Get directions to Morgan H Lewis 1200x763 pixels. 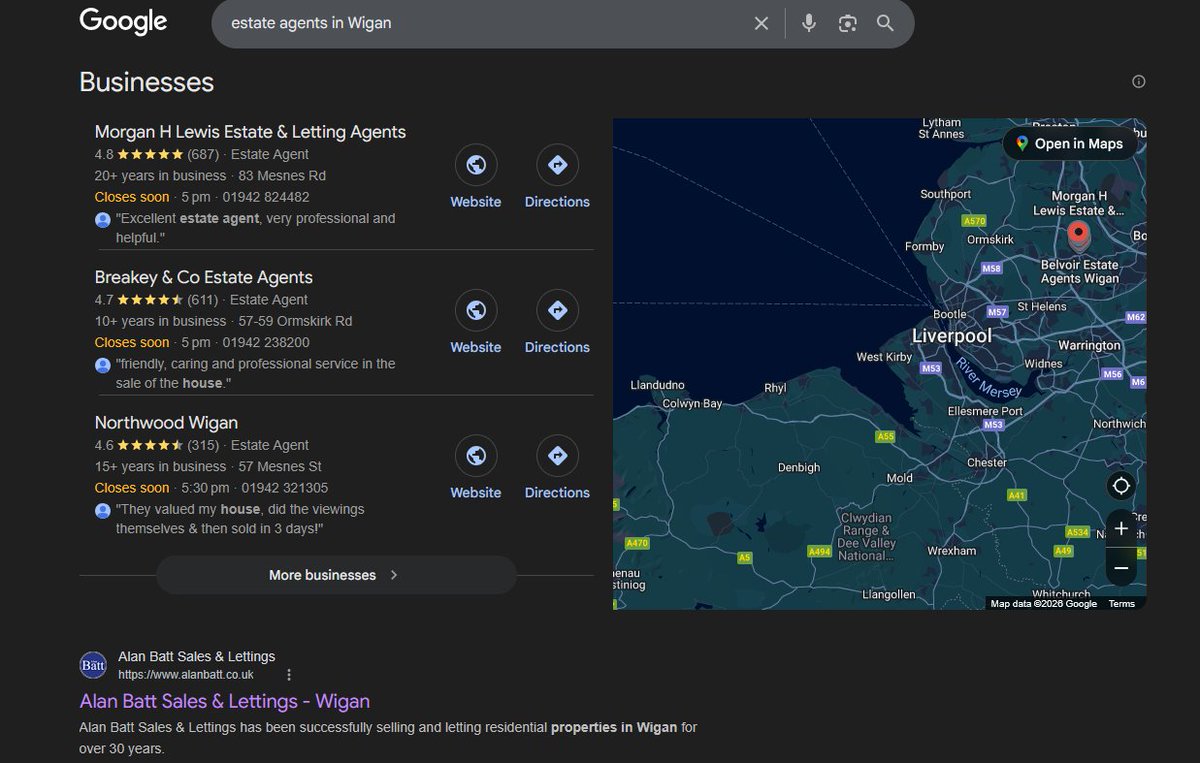coord(557,165)
